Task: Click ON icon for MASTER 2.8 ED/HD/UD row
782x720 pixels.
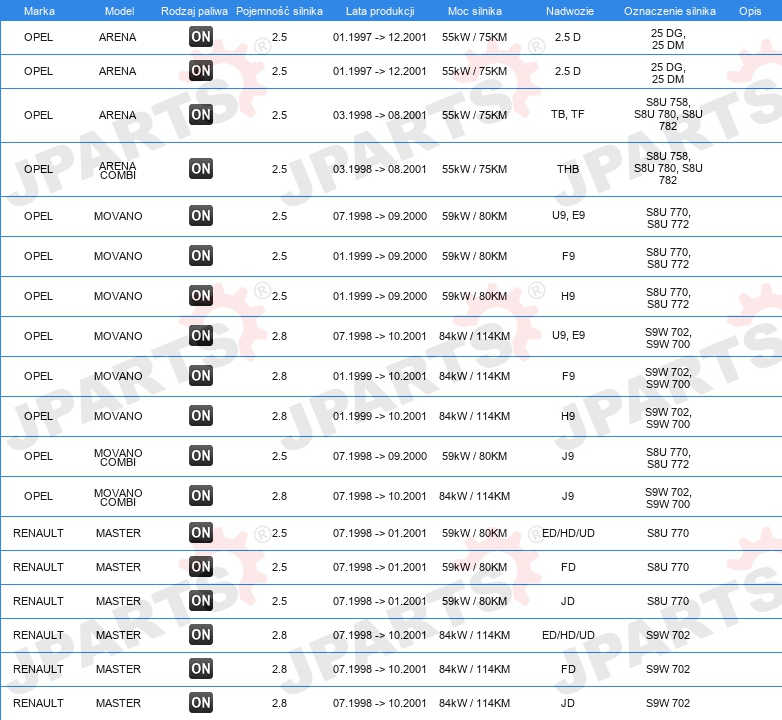Action: pyautogui.click(x=201, y=635)
